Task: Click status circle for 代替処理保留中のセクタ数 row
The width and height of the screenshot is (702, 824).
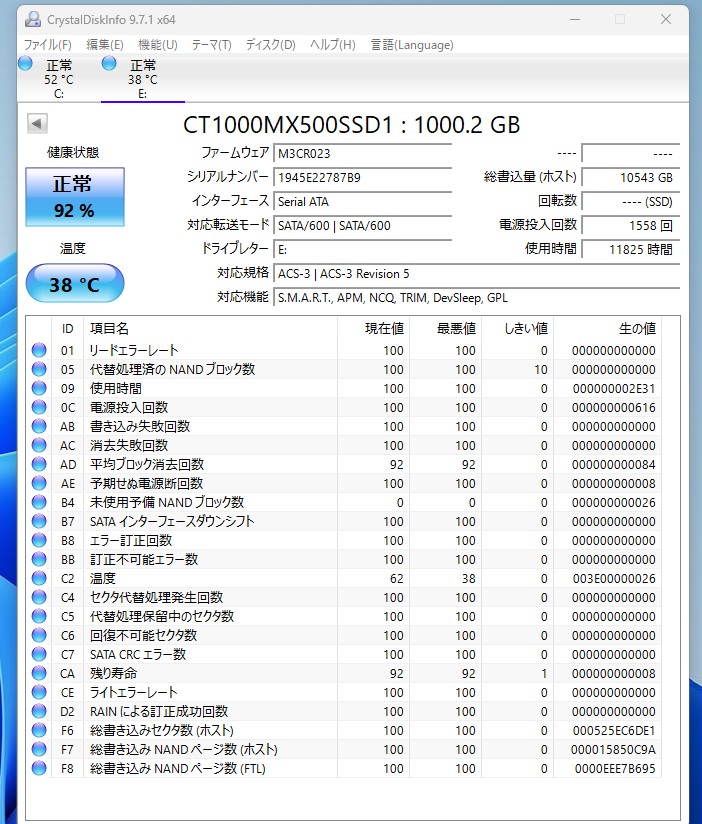Action: coord(39,616)
